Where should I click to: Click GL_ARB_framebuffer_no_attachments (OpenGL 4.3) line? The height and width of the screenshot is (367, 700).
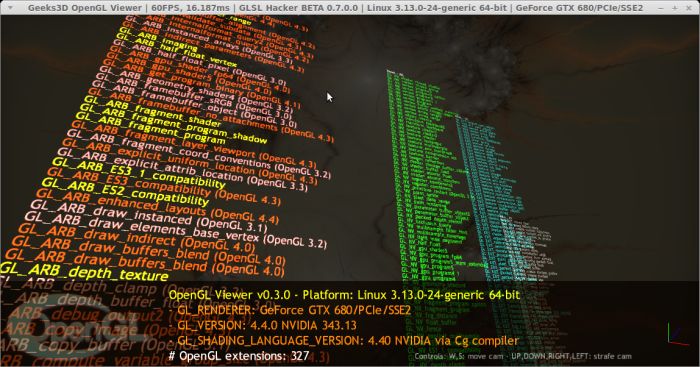click(210, 116)
